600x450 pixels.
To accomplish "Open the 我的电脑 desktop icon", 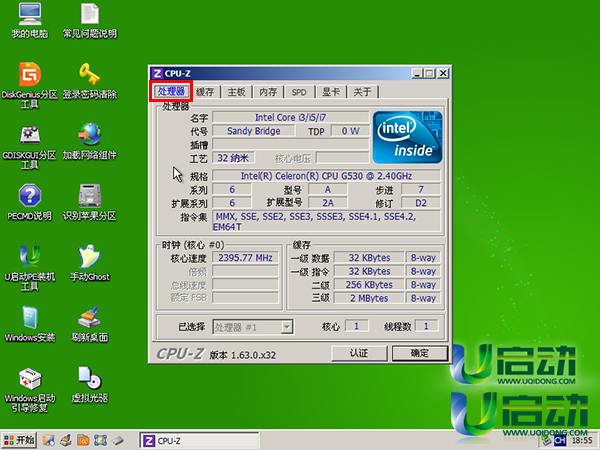I will (30, 21).
